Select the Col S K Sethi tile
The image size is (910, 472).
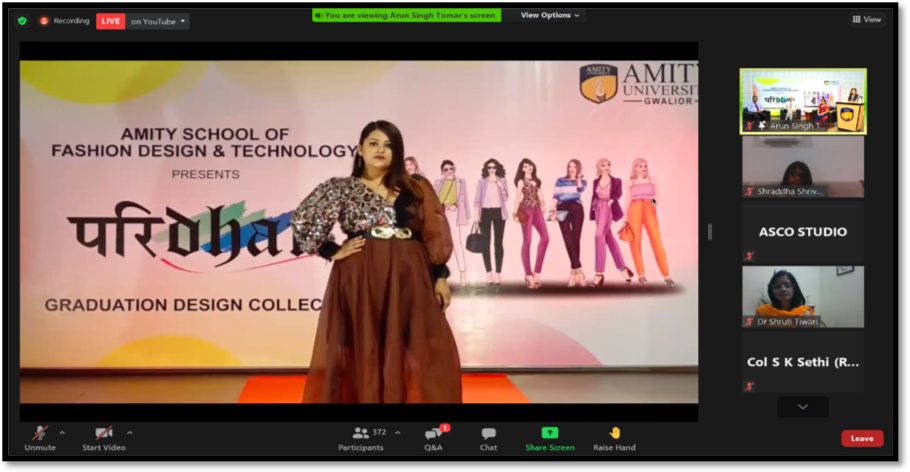point(803,362)
